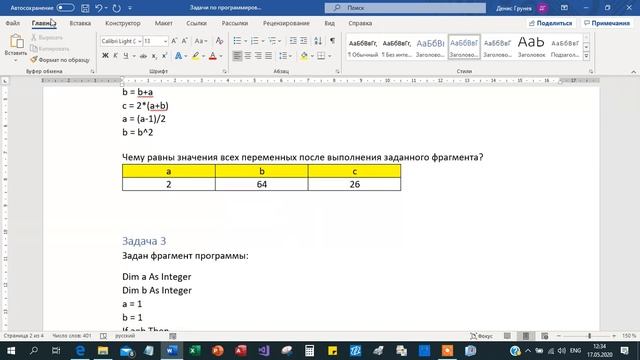Screen dimensions: 640x360
Task: Click Копировать in clipboard group
Action: [x=50, y=49]
